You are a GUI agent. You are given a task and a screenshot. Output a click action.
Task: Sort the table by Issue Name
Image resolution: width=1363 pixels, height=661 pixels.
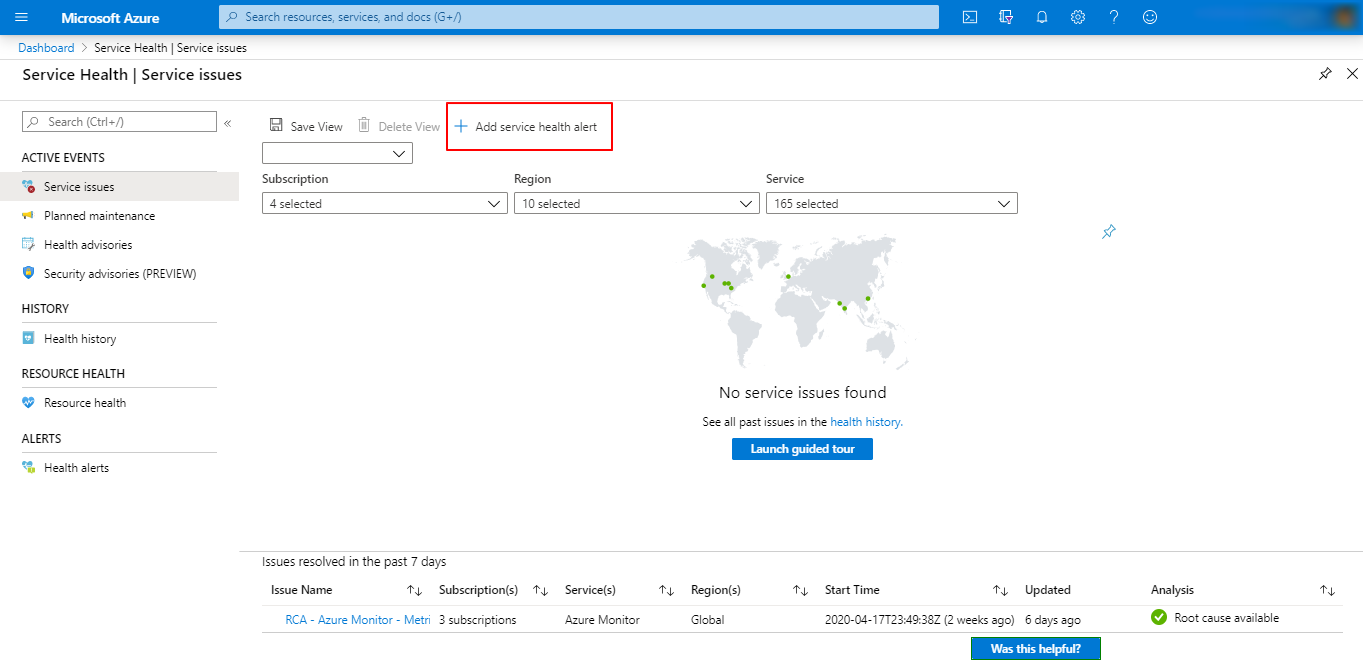pyautogui.click(x=414, y=590)
